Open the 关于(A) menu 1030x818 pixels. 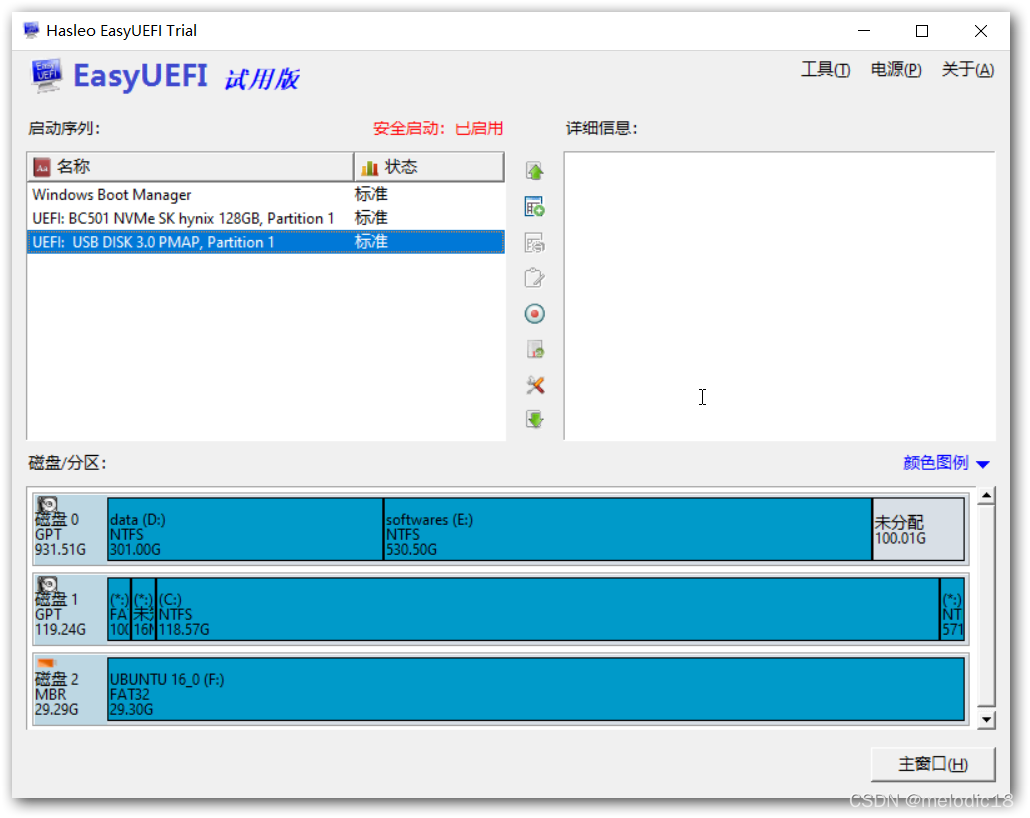(x=966, y=69)
